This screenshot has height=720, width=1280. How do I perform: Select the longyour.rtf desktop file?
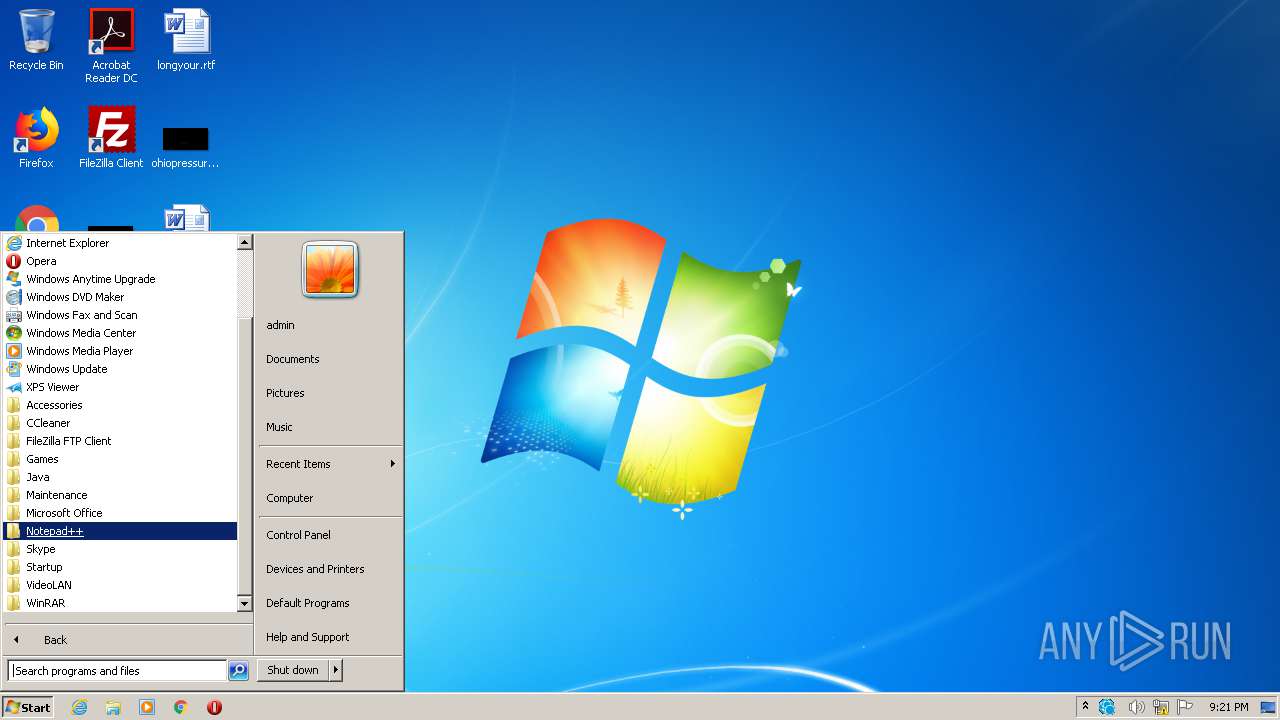click(x=186, y=41)
